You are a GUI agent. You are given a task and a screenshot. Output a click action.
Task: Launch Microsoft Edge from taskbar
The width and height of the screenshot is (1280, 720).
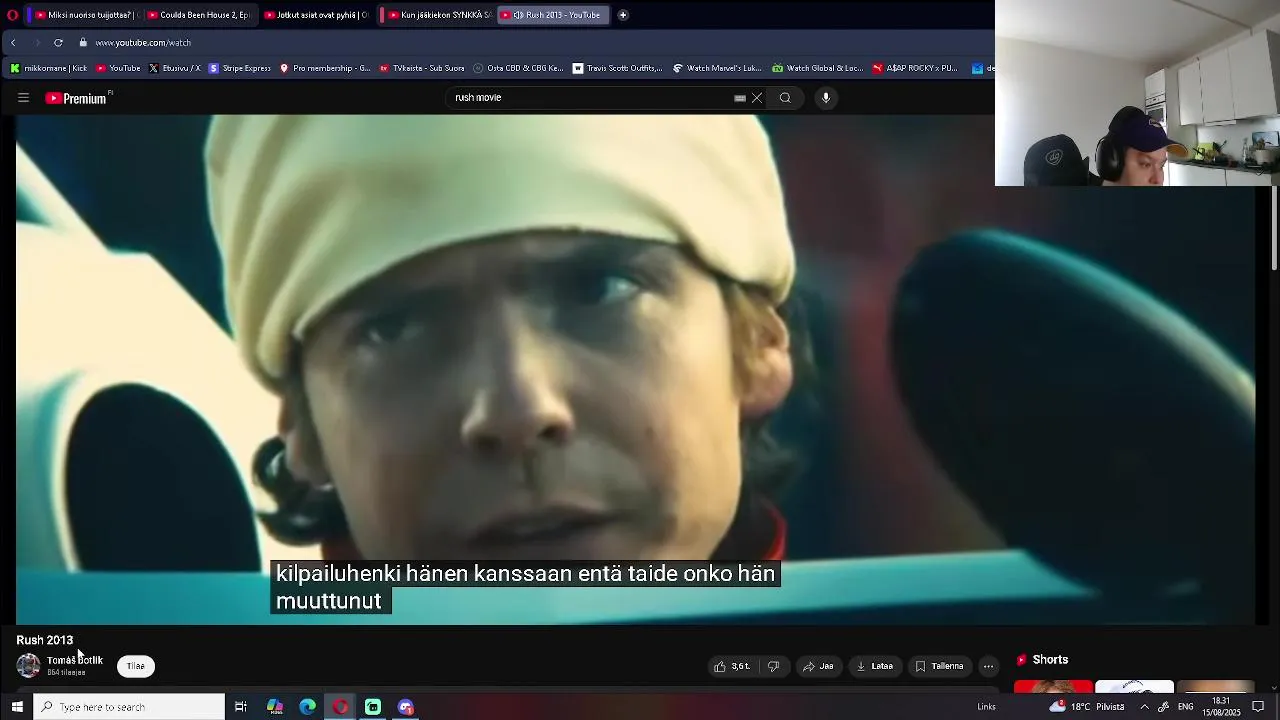coord(308,707)
